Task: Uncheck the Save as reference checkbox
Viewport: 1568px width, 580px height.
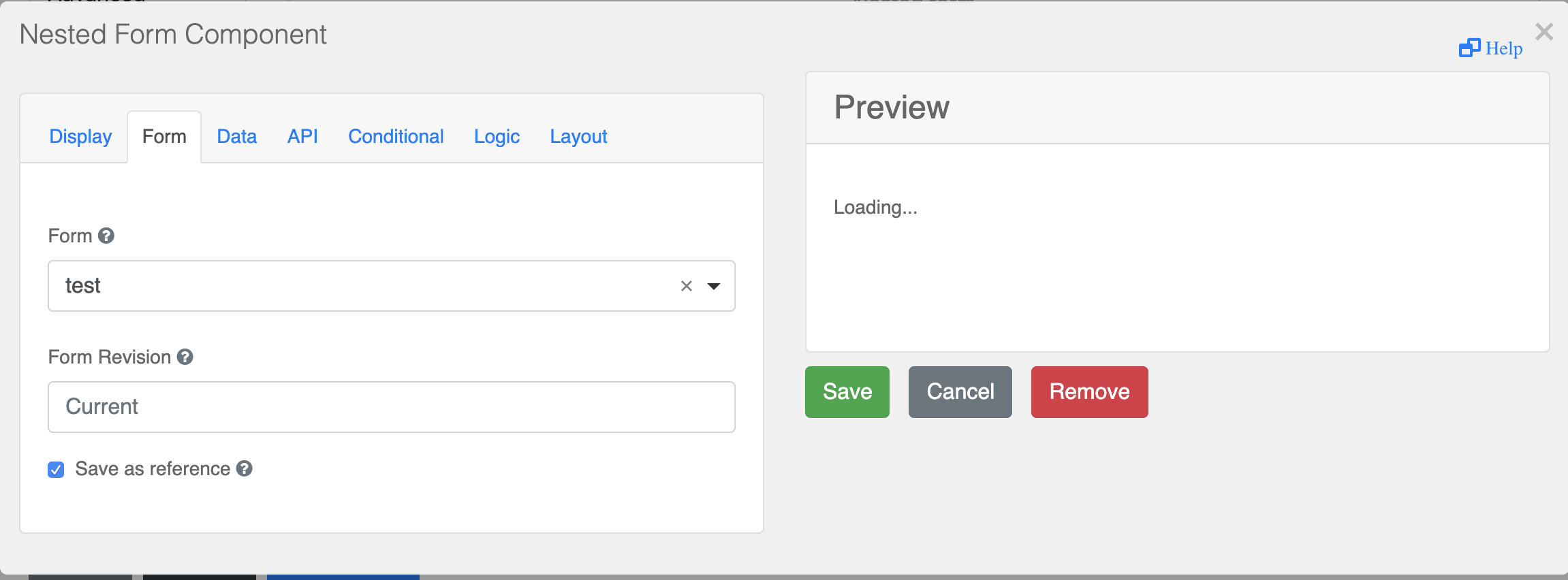Action: 56,468
